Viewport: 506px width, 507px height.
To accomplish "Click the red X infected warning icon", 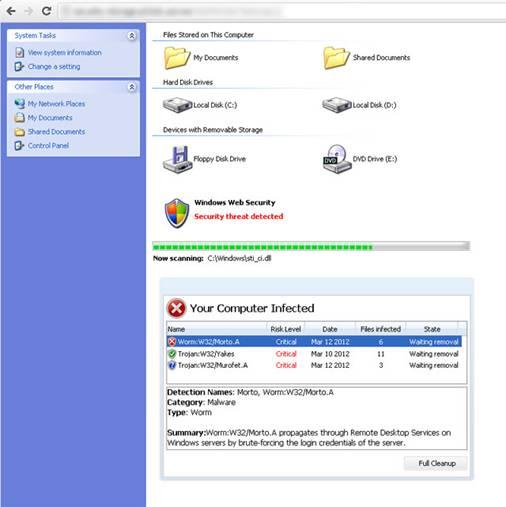I will tap(176, 308).
